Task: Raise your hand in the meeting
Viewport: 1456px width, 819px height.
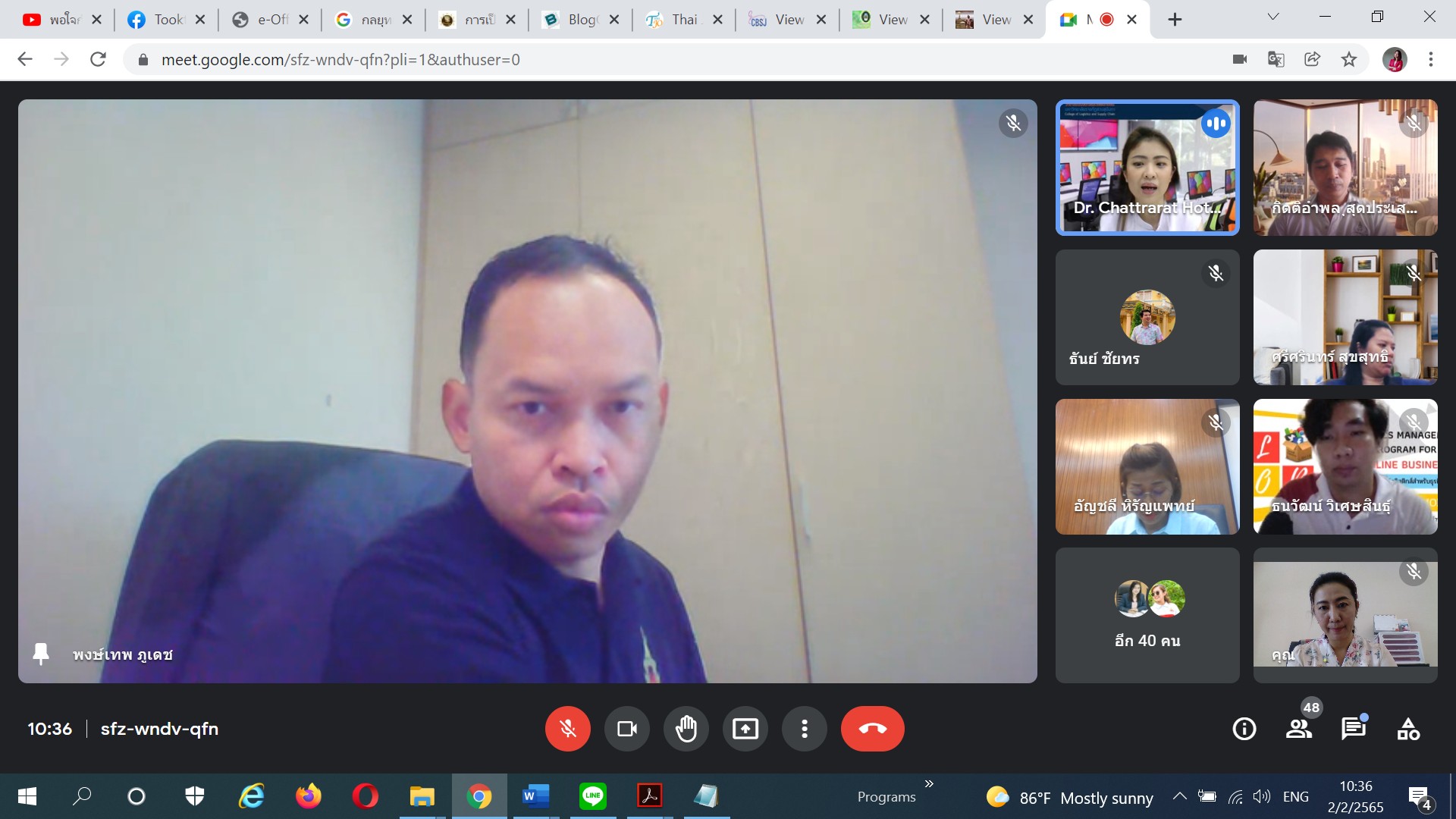Action: coord(686,729)
